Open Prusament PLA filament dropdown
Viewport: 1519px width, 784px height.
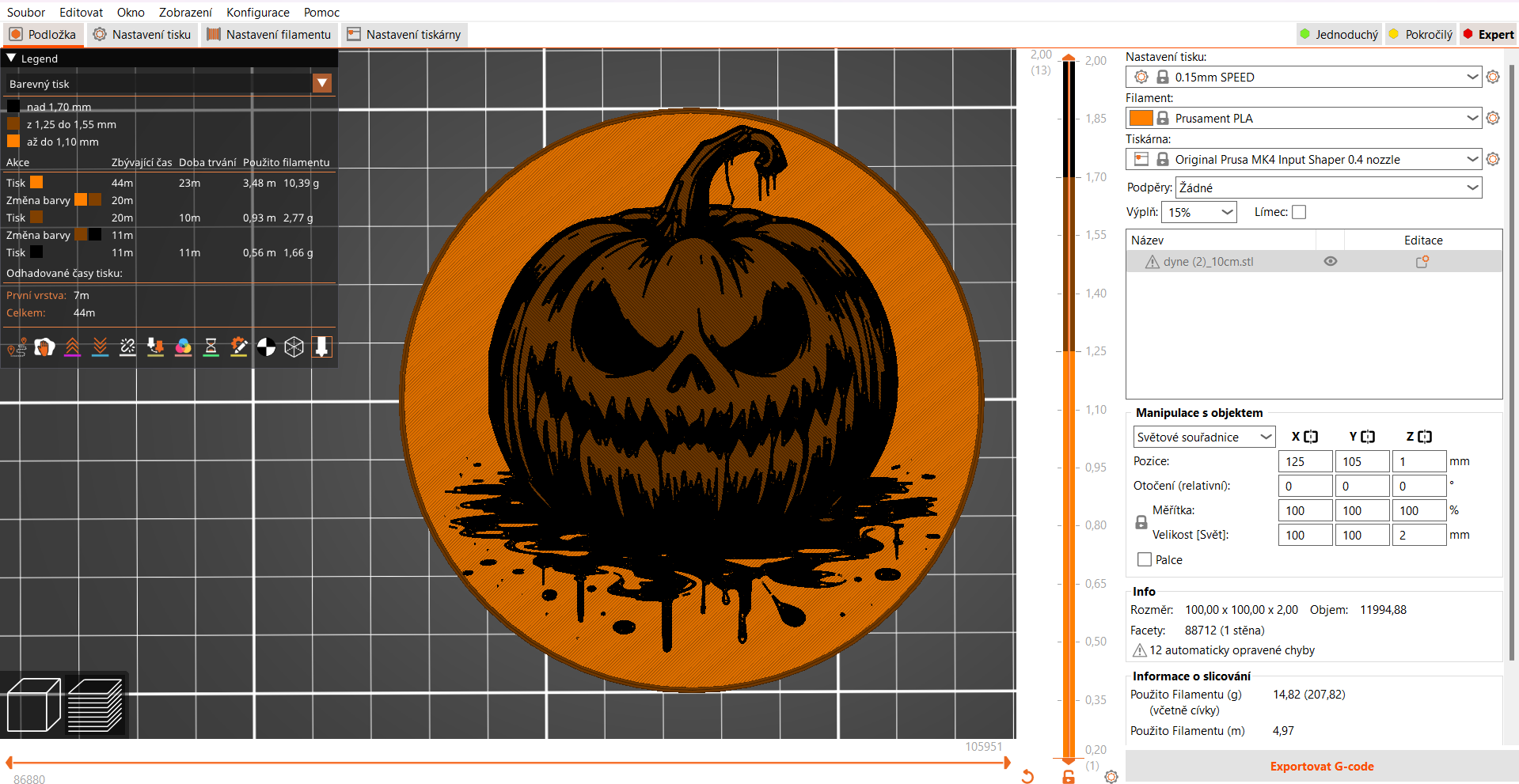1303,118
